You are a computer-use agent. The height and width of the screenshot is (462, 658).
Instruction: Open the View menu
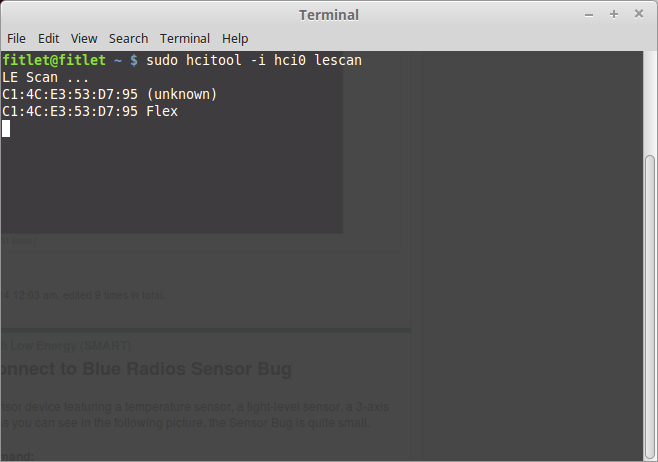(x=84, y=39)
